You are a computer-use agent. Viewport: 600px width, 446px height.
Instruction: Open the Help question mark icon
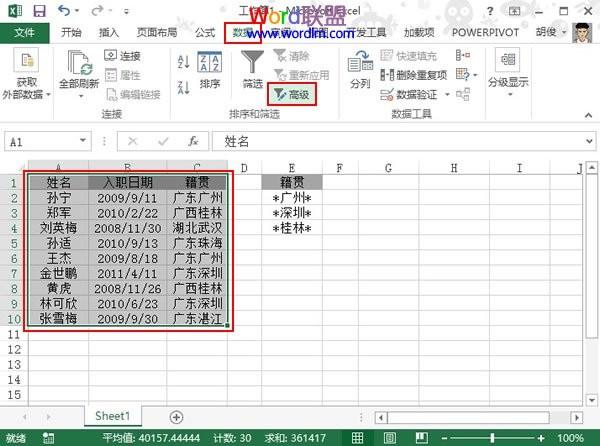490,11
